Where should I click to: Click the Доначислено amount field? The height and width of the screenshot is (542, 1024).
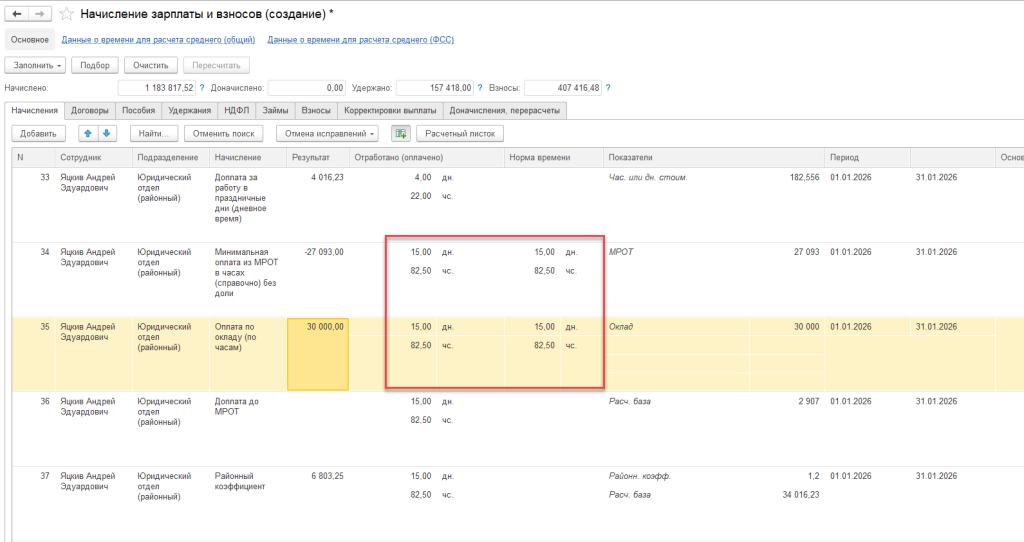tap(307, 88)
